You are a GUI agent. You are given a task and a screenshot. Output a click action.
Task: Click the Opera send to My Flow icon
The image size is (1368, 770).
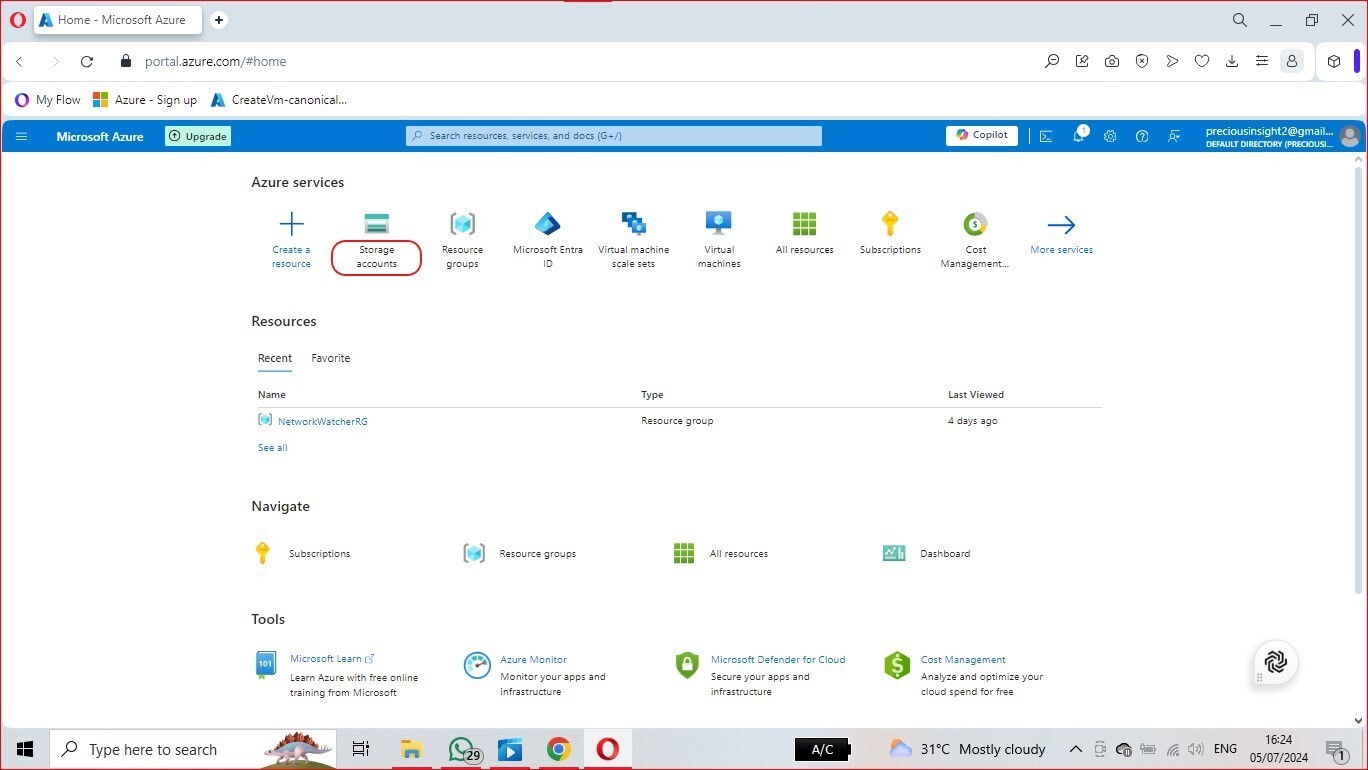tap(1172, 61)
